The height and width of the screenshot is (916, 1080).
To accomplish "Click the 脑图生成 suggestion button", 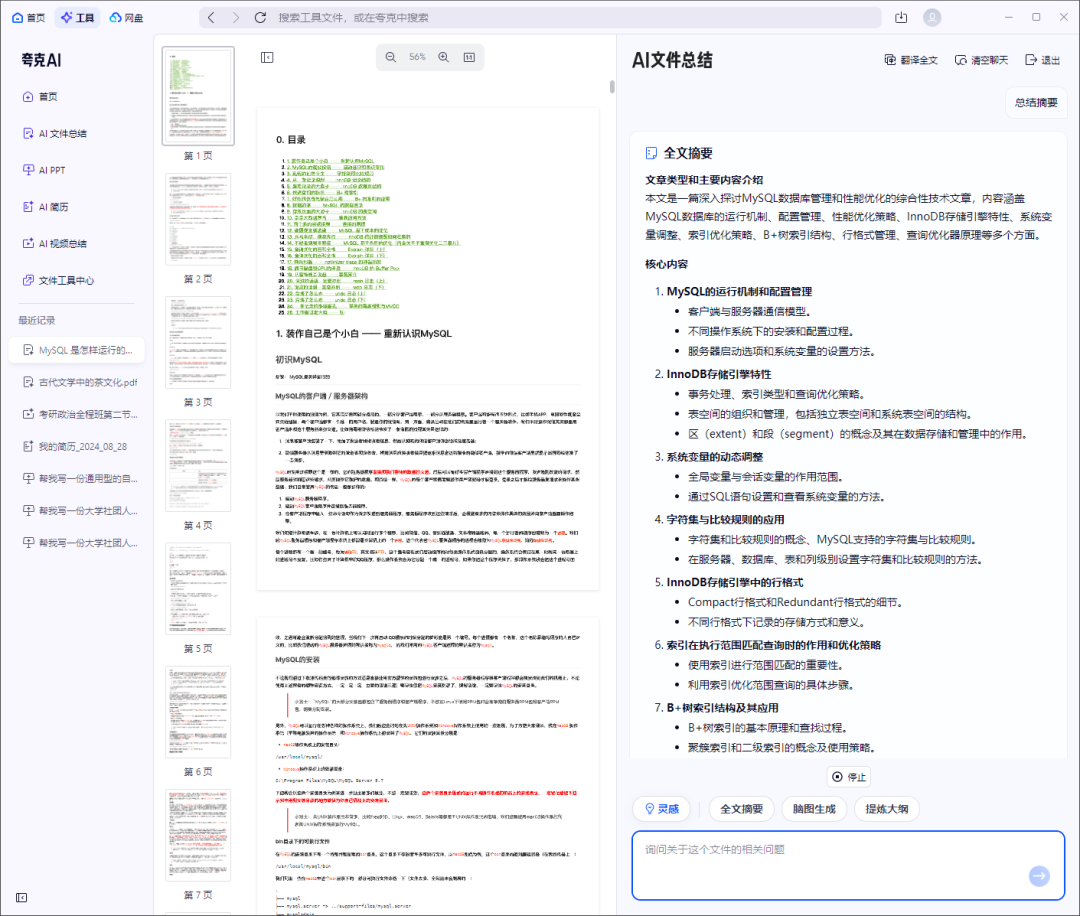I will pos(814,809).
